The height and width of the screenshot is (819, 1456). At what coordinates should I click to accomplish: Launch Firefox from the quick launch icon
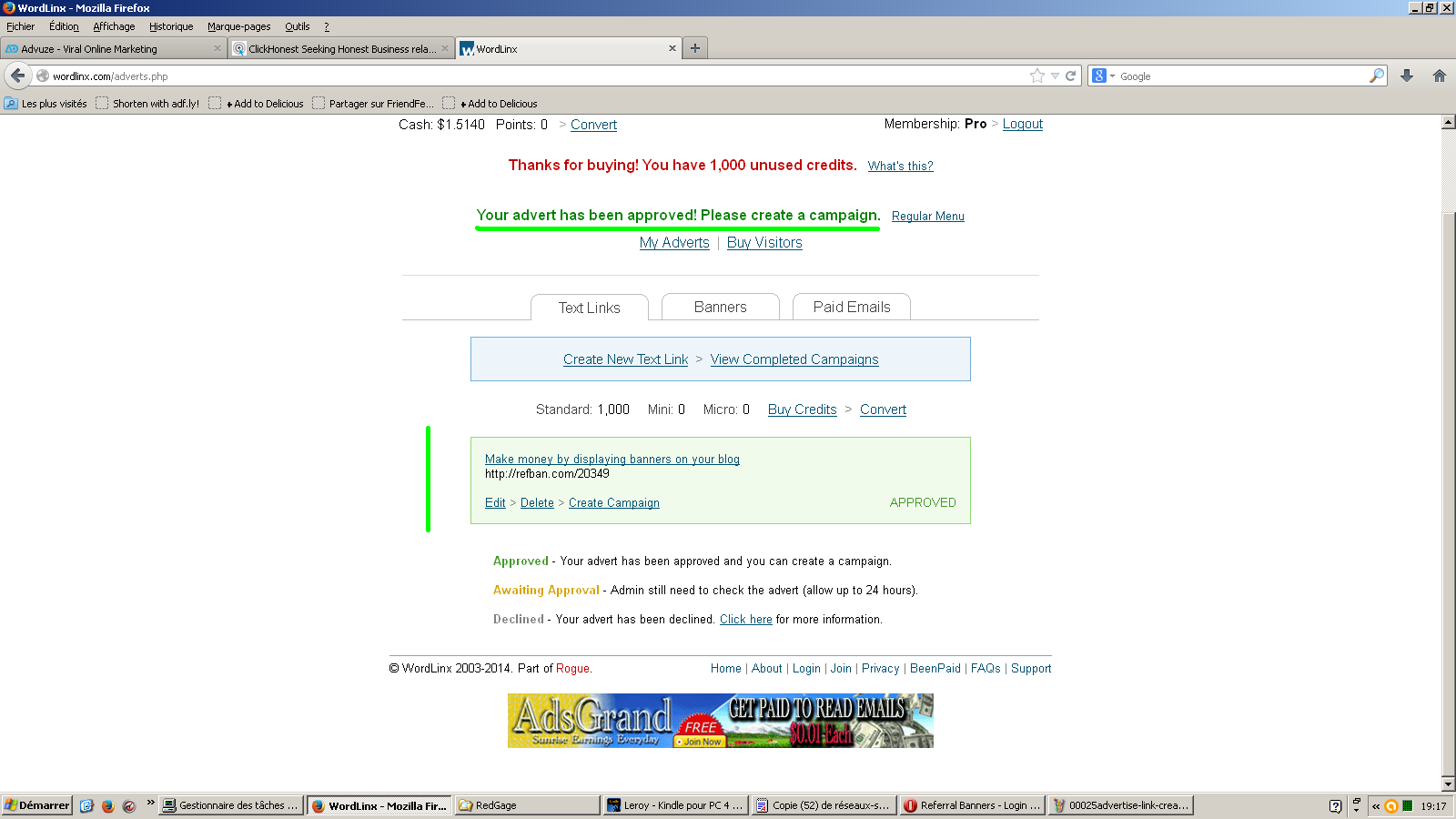point(107,805)
